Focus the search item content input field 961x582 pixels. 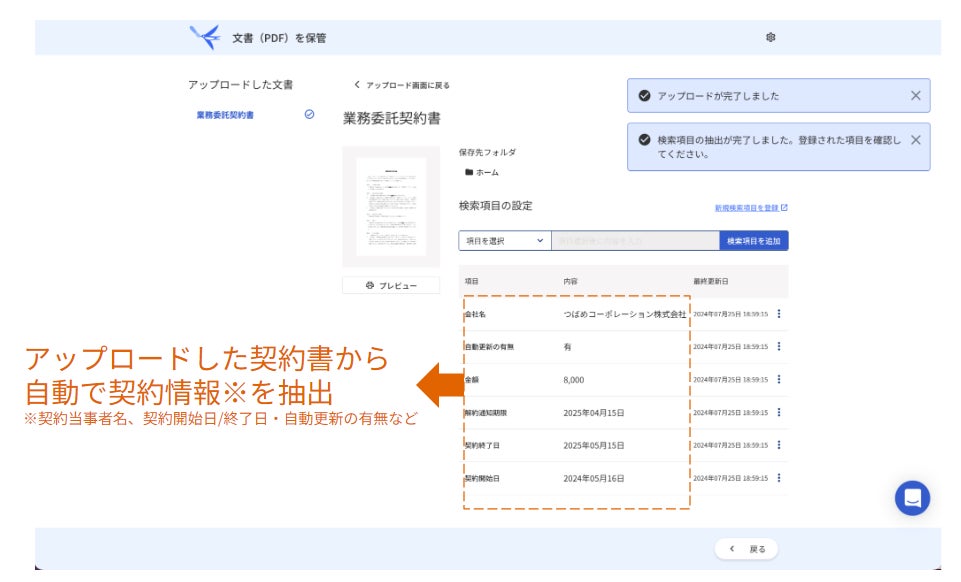click(635, 241)
